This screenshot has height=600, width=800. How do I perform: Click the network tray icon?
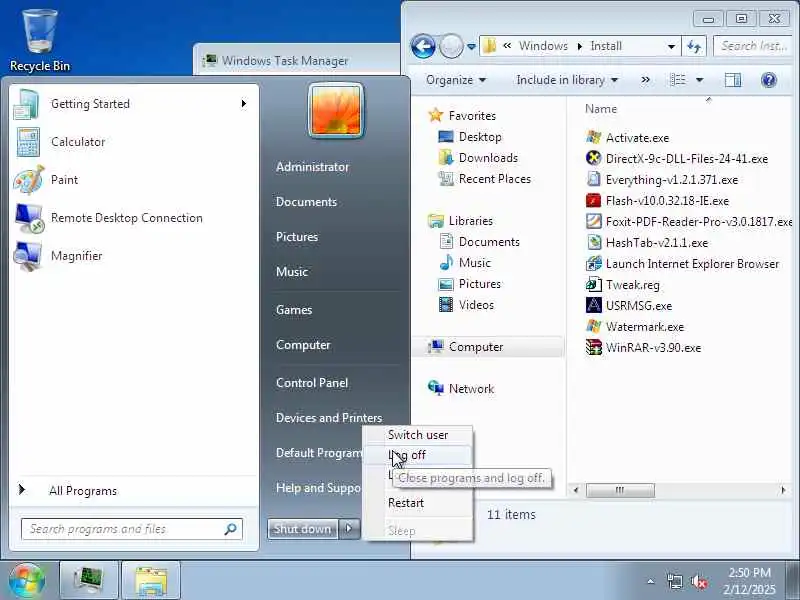(674, 582)
